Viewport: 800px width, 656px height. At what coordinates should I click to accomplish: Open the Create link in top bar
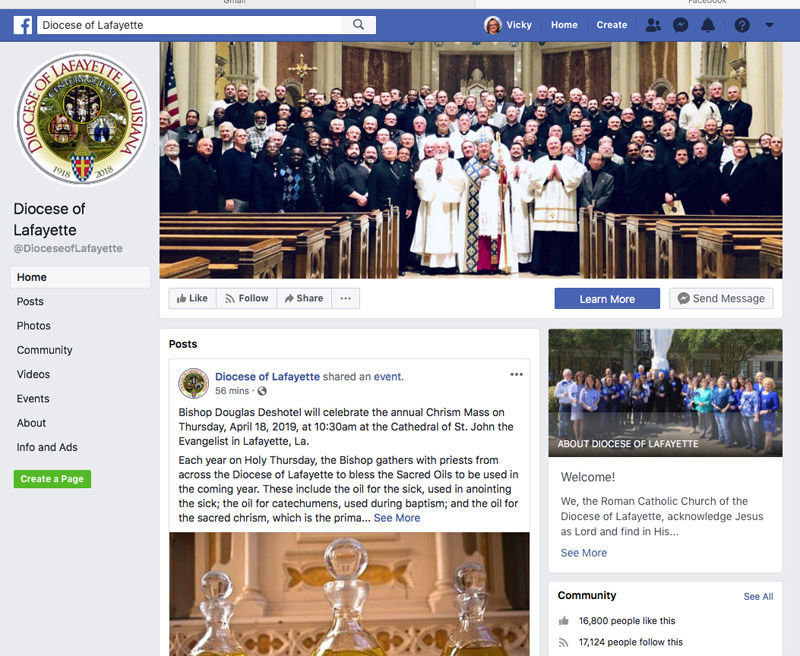tap(612, 25)
